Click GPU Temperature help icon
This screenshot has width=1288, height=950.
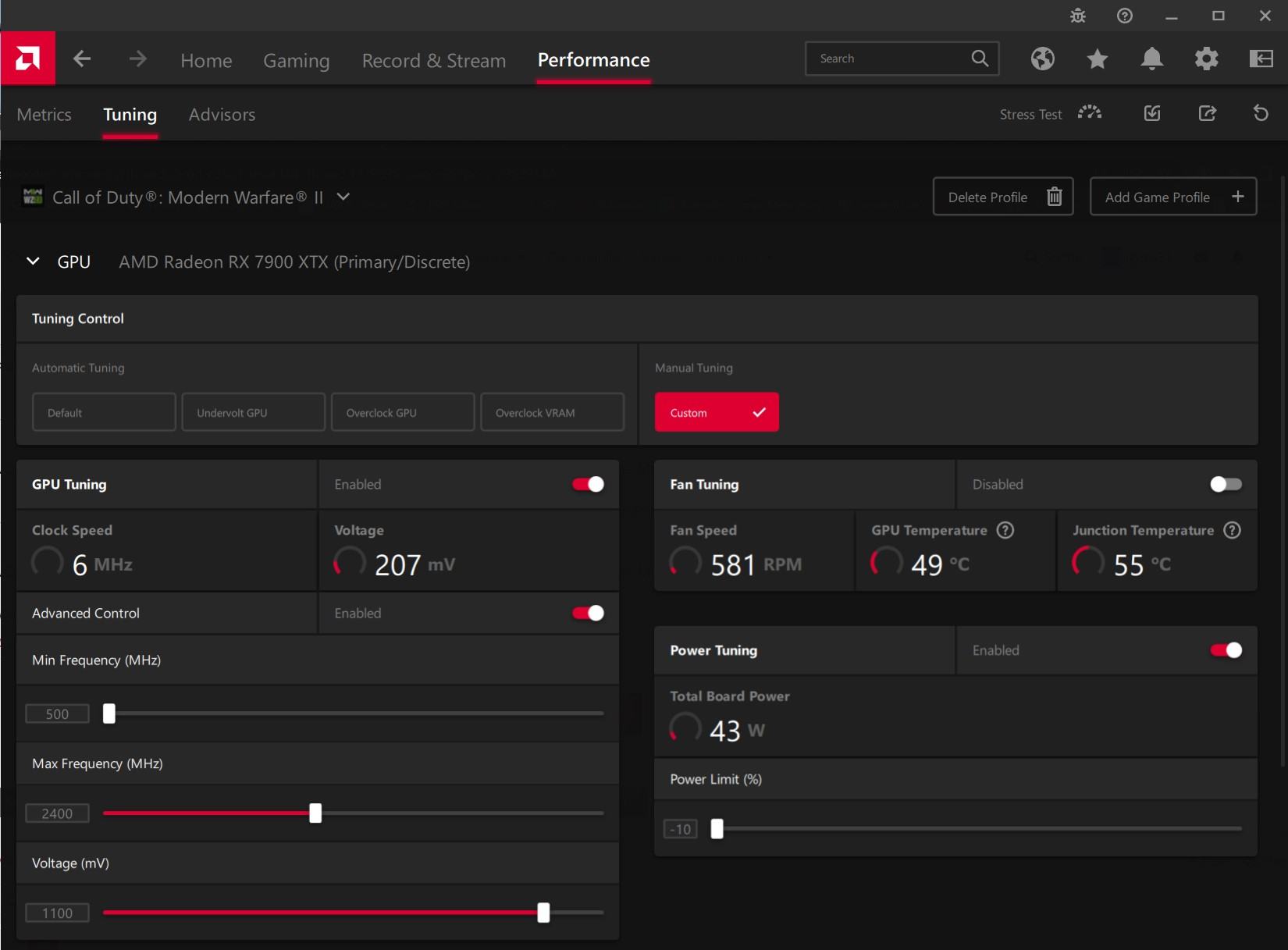coord(1005,530)
